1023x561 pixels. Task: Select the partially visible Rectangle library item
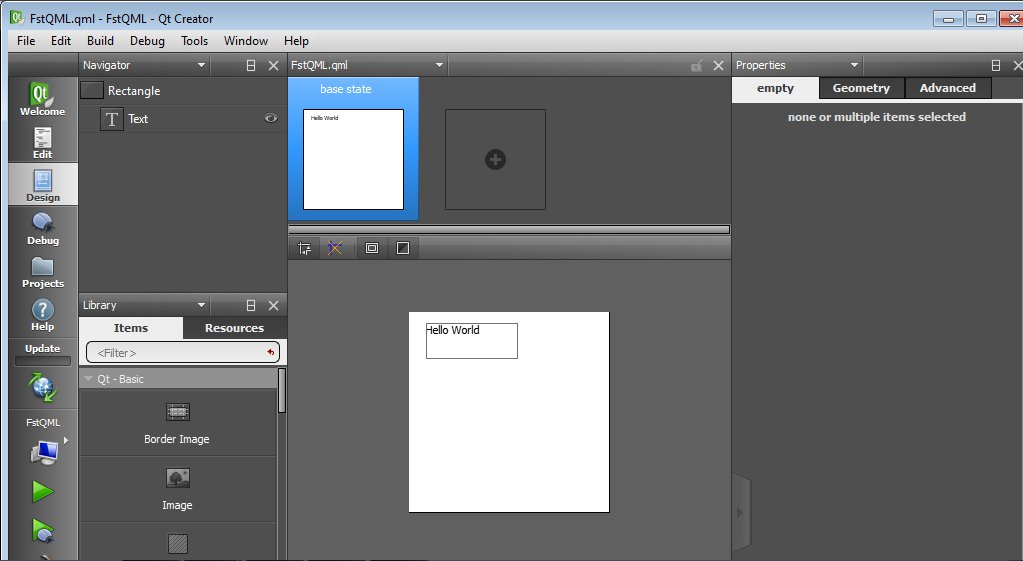(x=177, y=542)
